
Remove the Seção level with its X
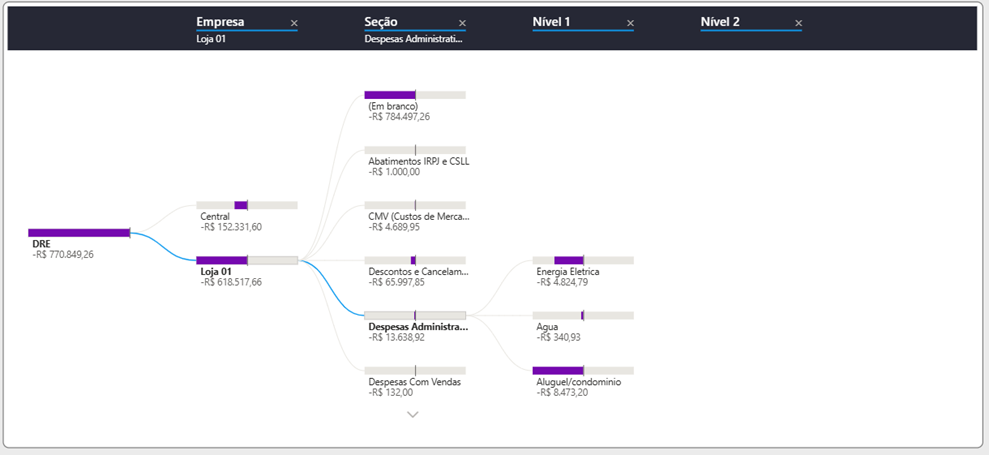tap(462, 23)
